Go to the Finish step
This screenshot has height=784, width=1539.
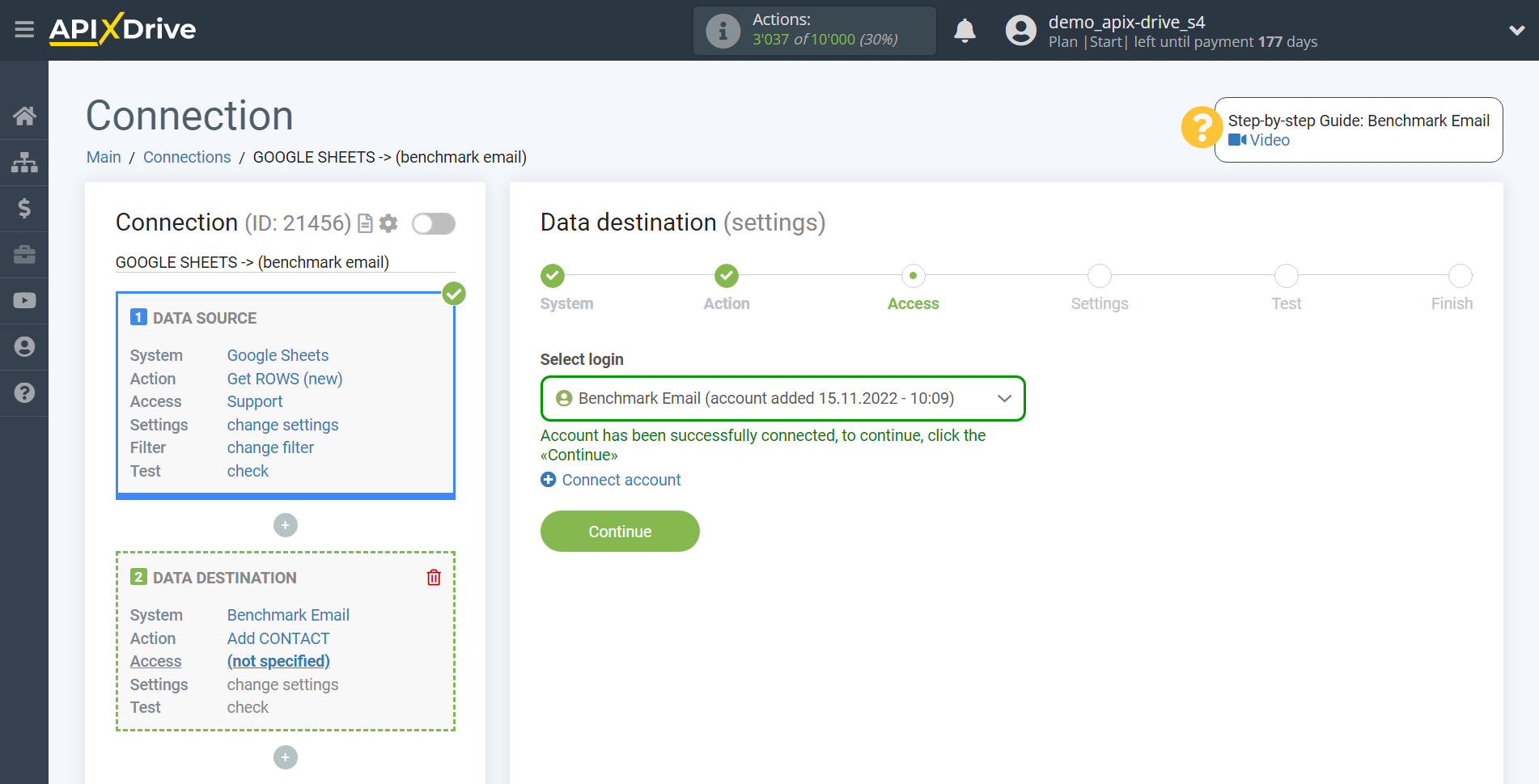tap(1461, 276)
